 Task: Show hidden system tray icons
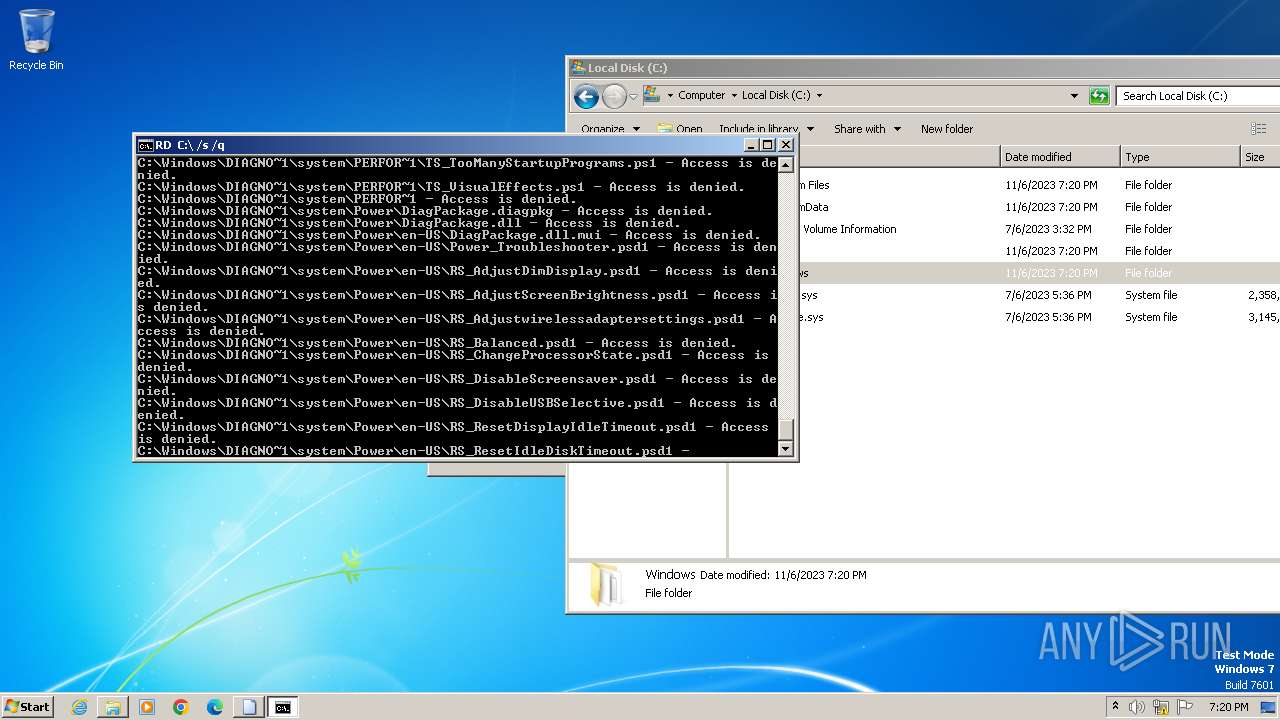tap(1116, 707)
